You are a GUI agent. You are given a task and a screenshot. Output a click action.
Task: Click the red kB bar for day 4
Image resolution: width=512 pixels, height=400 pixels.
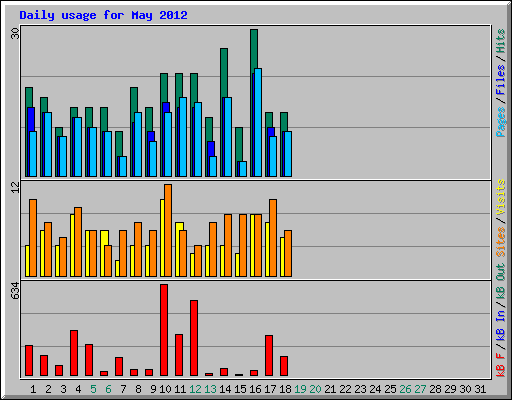pos(74,353)
